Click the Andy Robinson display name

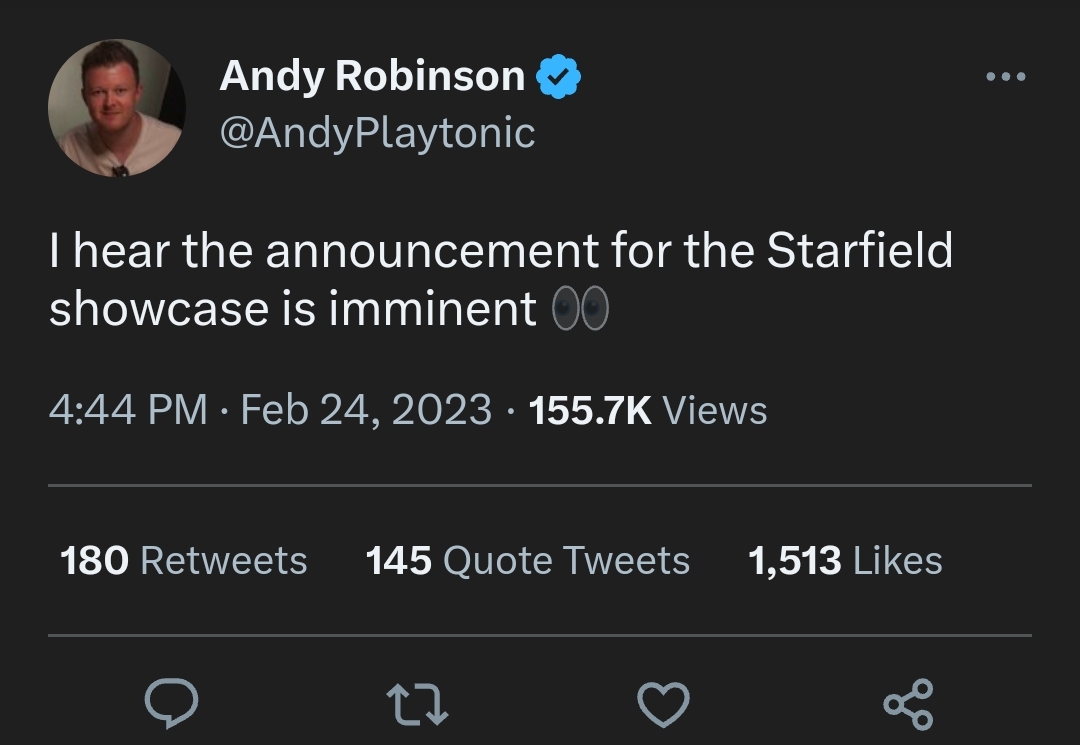[x=372, y=77]
